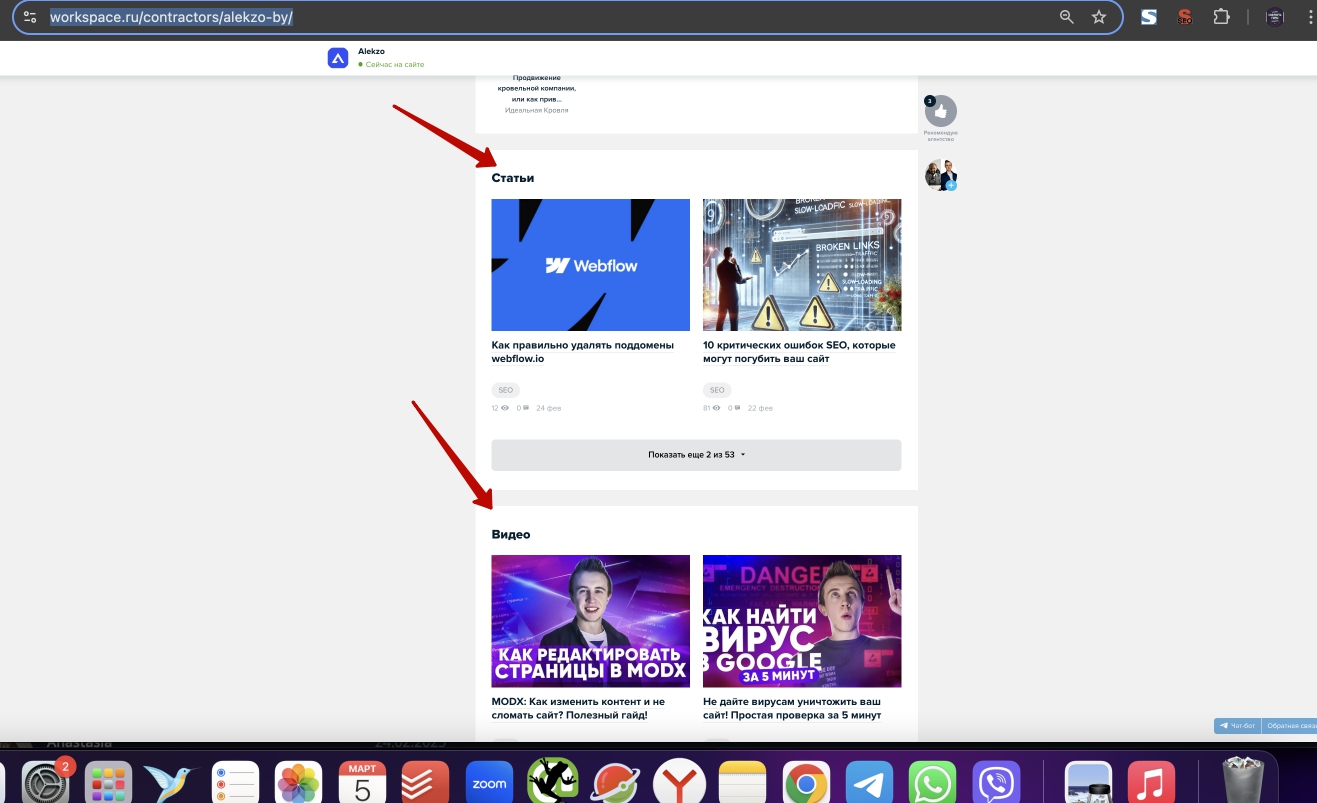Play the MODX page editing video thumbnail
The width and height of the screenshot is (1317, 803).
coord(590,621)
